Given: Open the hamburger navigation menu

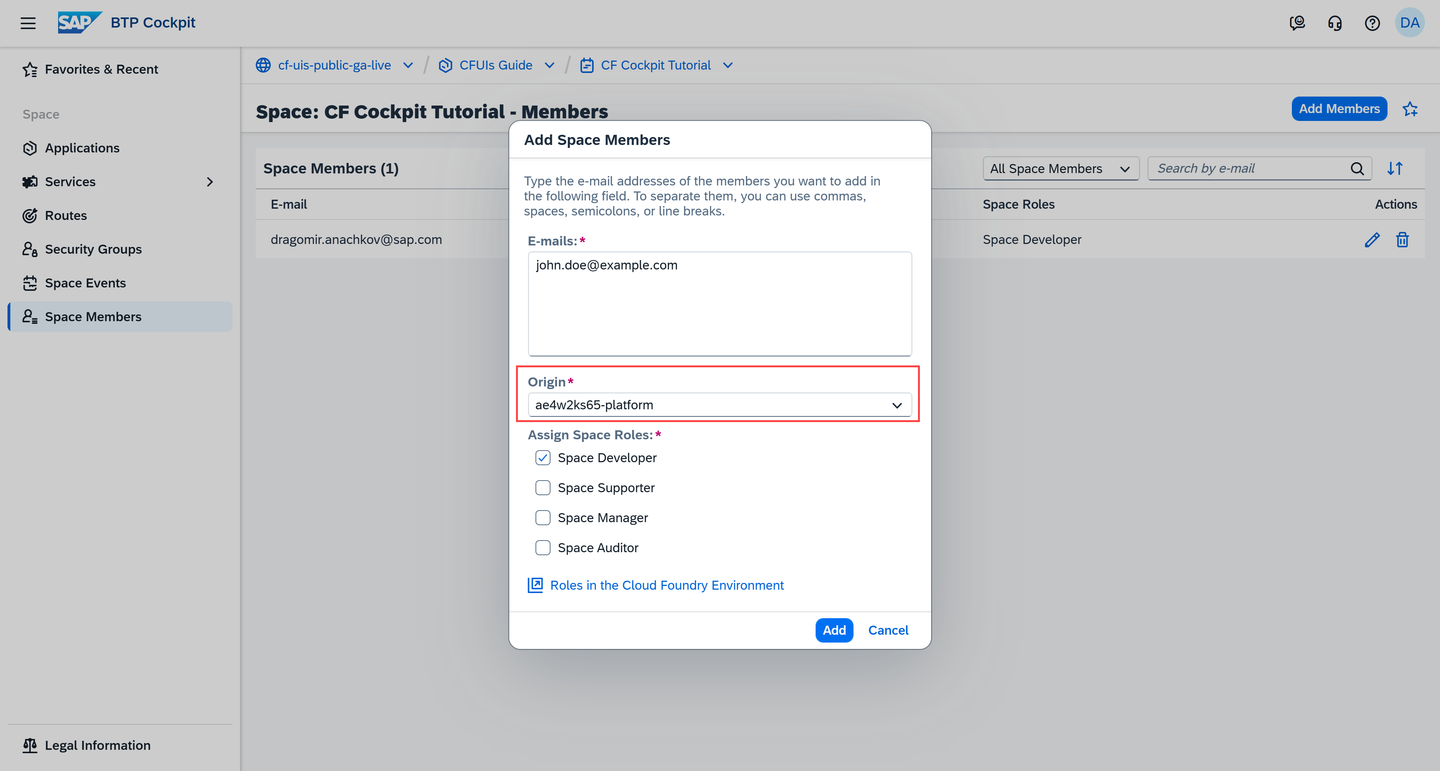Looking at the screenshot, I should tap(28, 23).
